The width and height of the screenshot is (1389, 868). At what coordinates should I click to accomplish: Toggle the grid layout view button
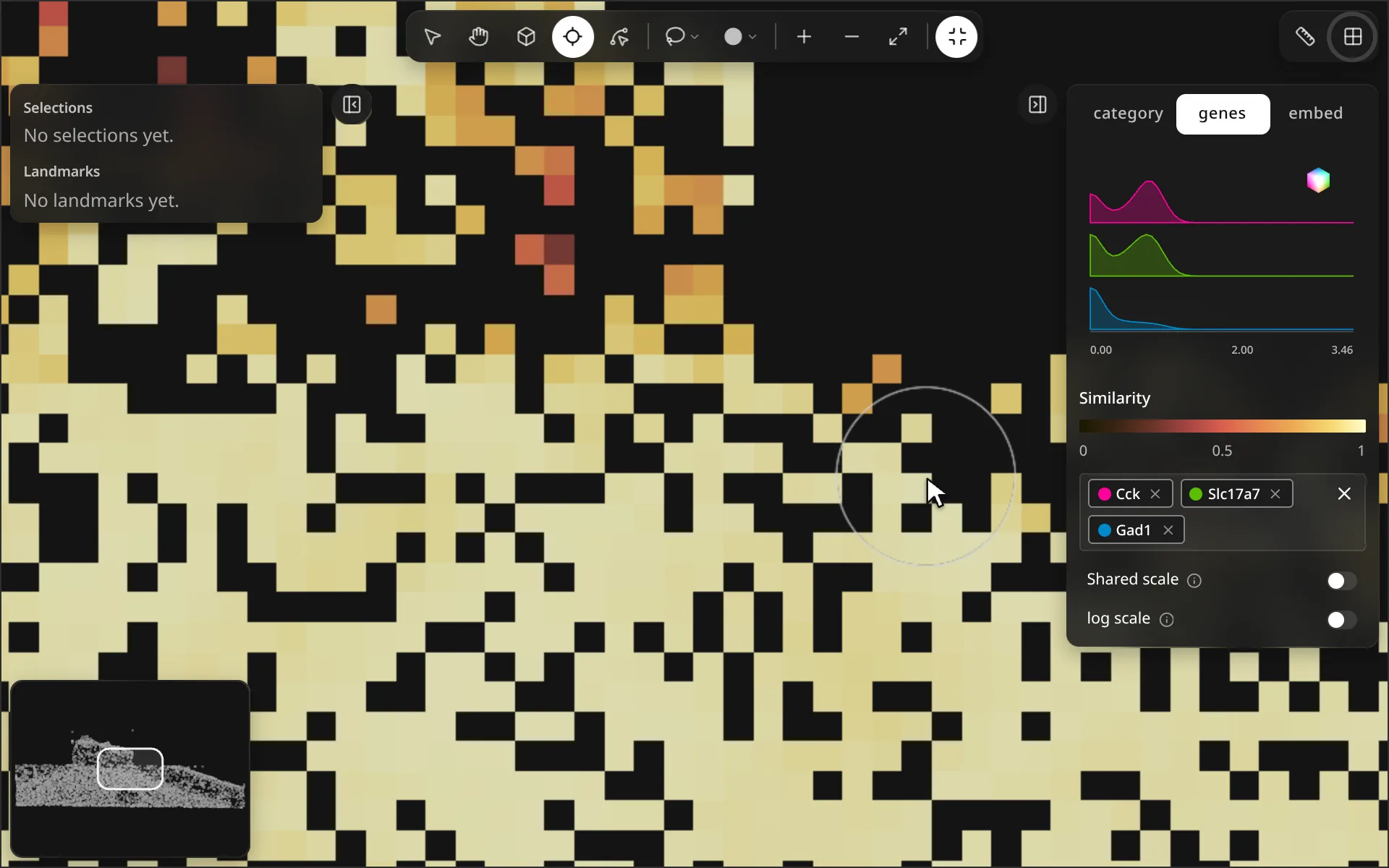pyautogui.click(x=1353, y=37)
